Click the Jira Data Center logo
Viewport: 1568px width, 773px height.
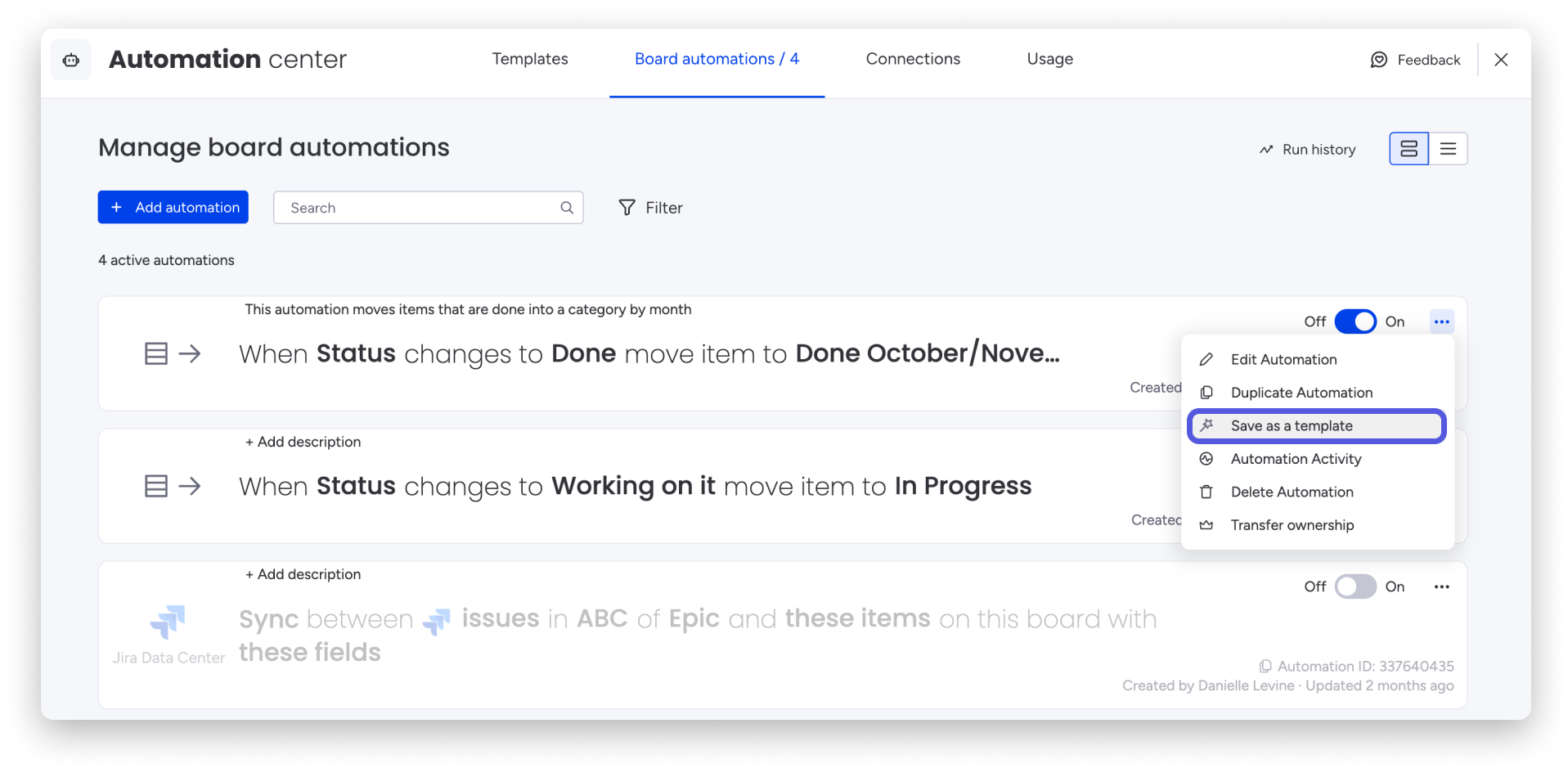(168, 622)
